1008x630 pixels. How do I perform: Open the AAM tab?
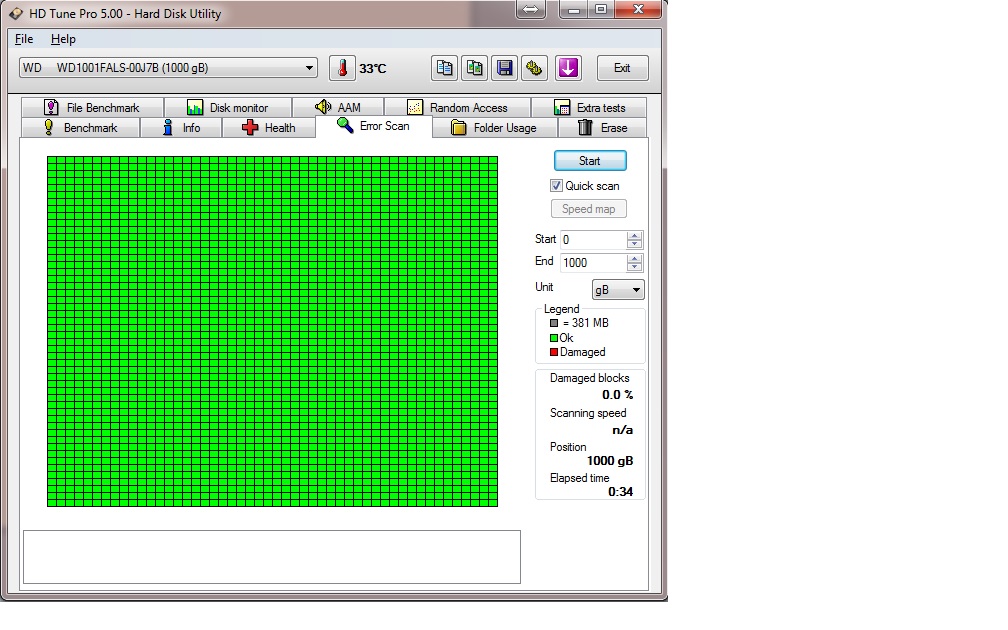point(338,107)
